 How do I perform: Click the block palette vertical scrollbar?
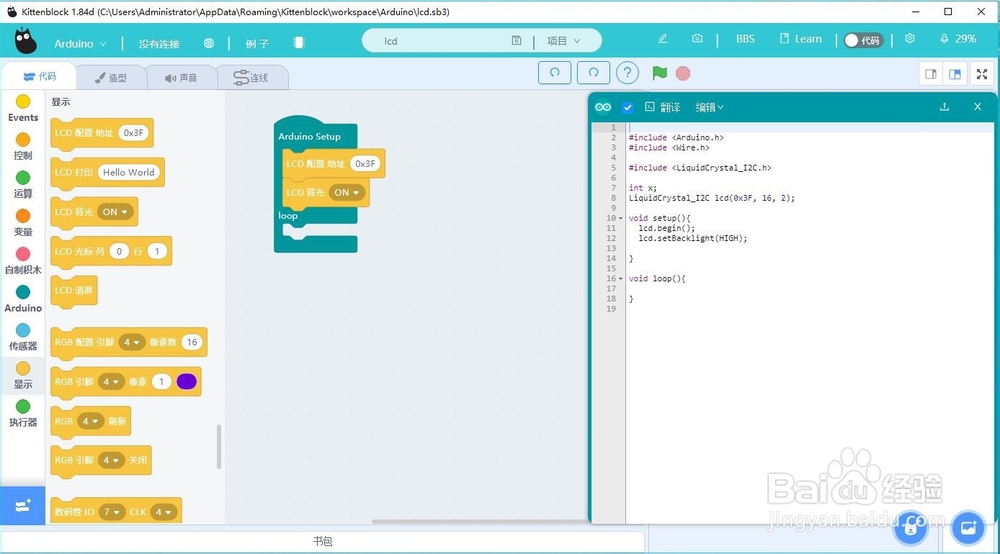tap(219, 446)
